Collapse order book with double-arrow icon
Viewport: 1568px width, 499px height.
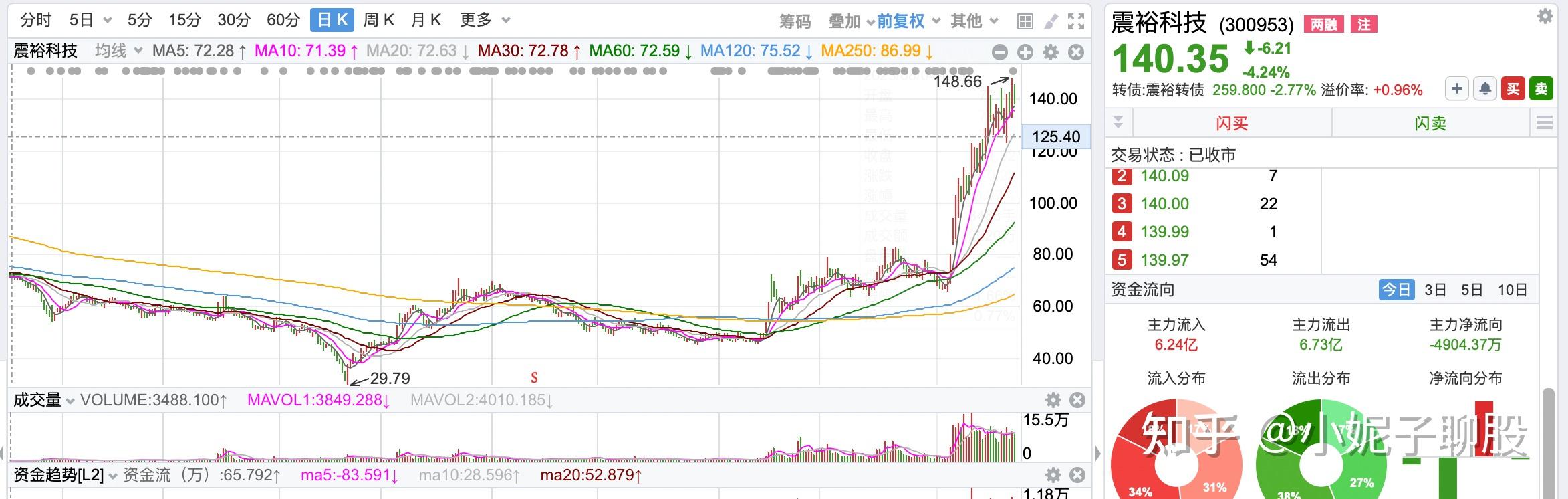coord(1118,123)
